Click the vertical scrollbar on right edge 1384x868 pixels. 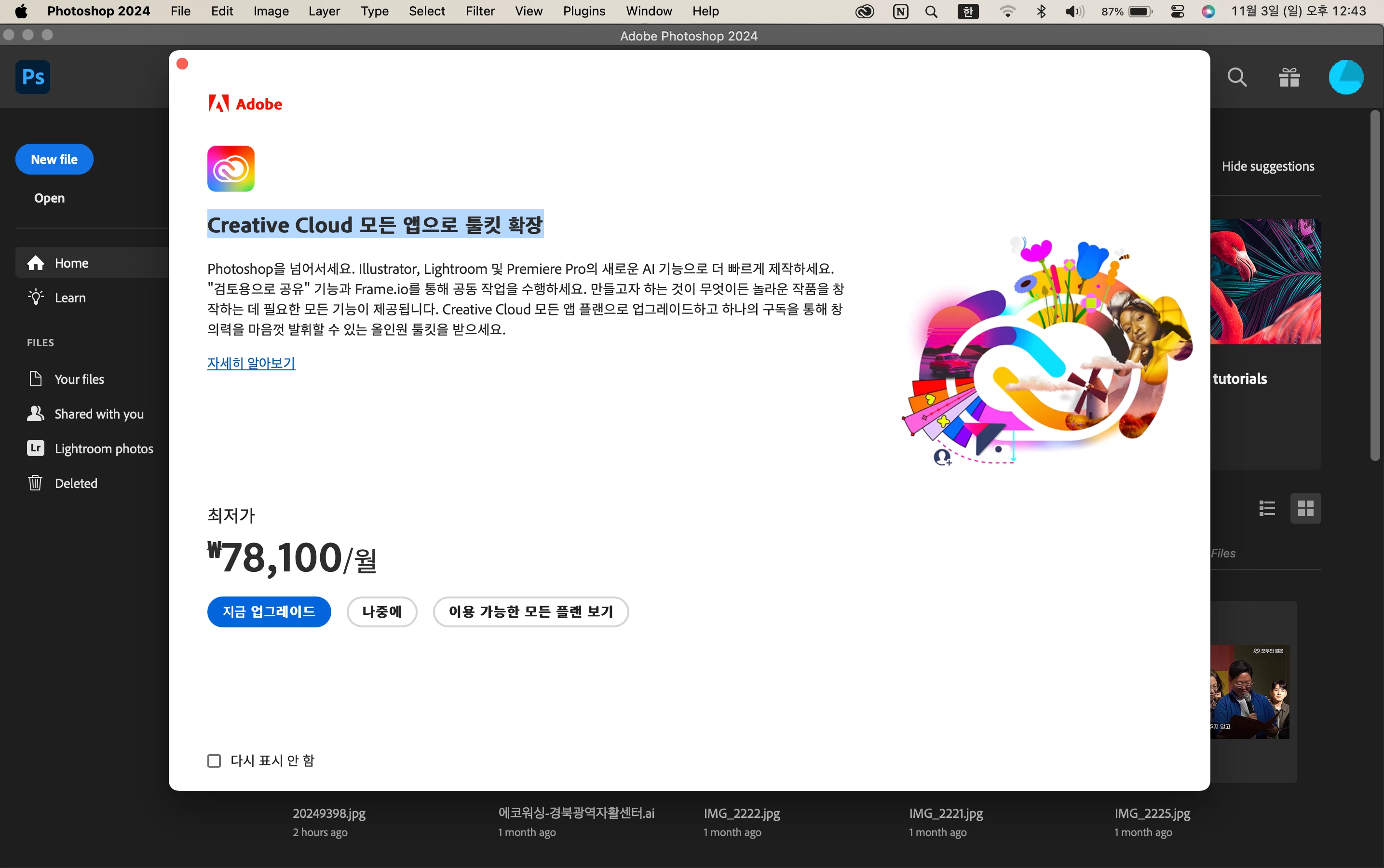(1374, 285)
